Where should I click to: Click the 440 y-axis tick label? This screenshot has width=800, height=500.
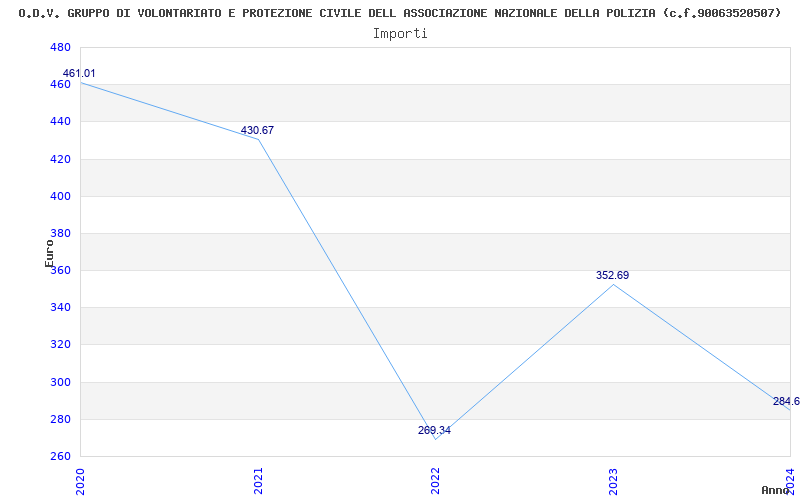click(x=60, y=122)
